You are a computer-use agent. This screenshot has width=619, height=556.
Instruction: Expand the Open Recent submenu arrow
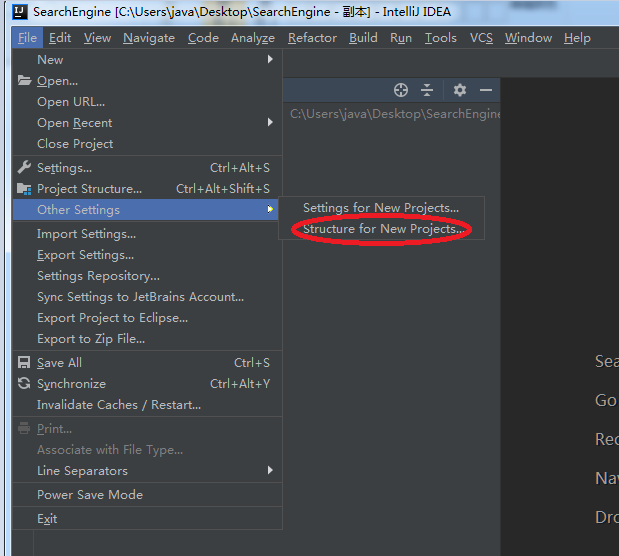pos(270,122)
